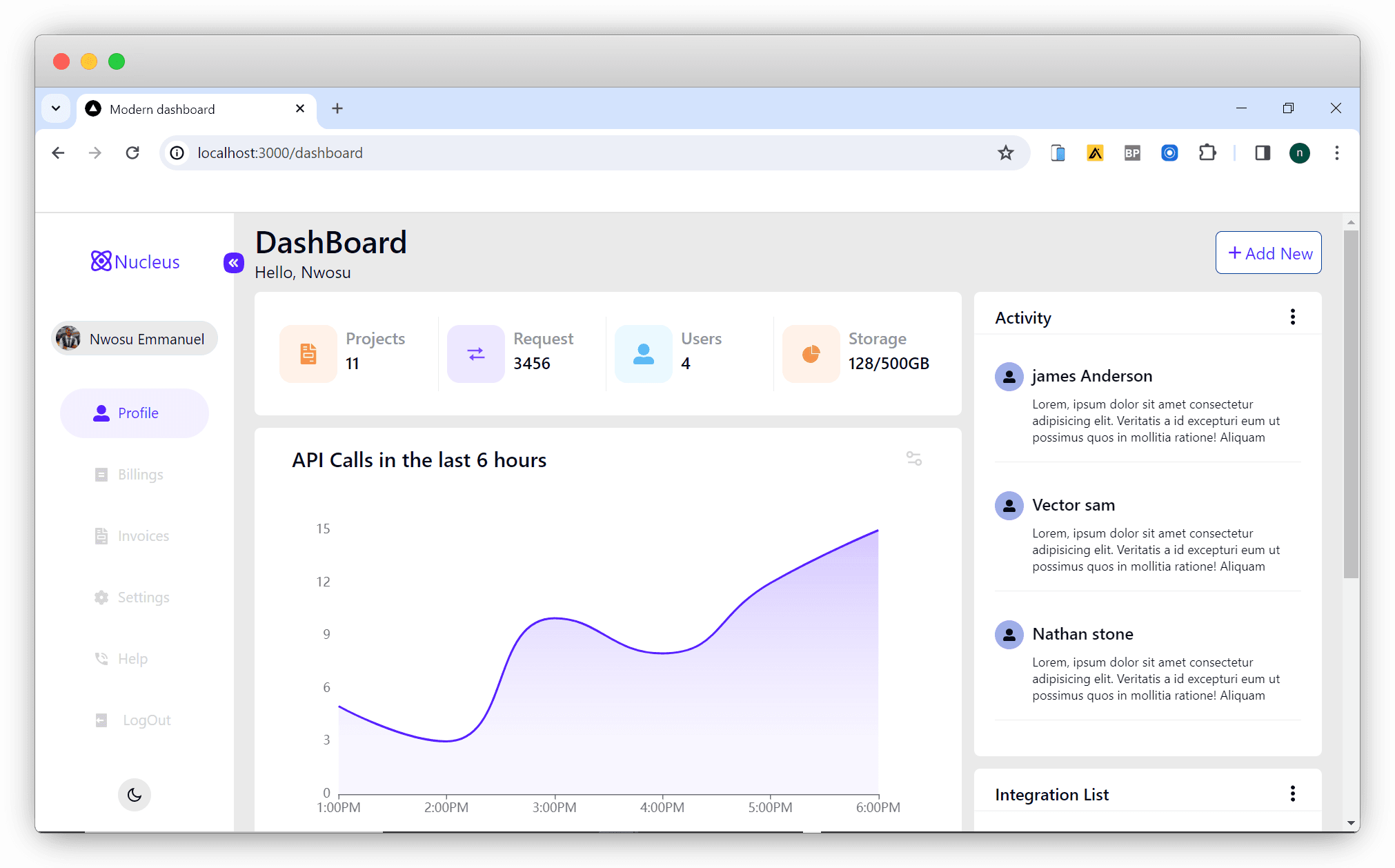Click the scrollbar up arrow
1395x868 pixels.
pos(1351,222)
